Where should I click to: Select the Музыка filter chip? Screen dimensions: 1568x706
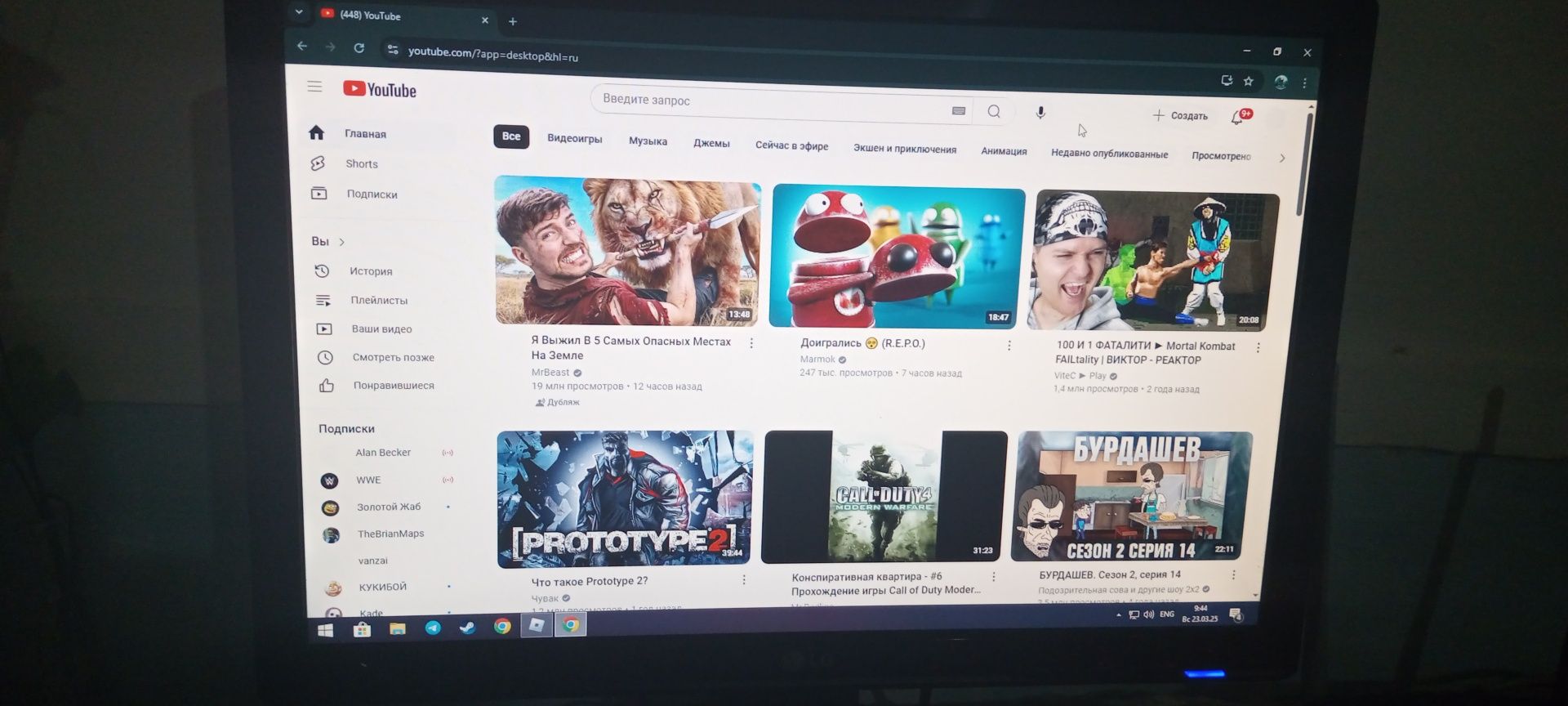(648, 141)
